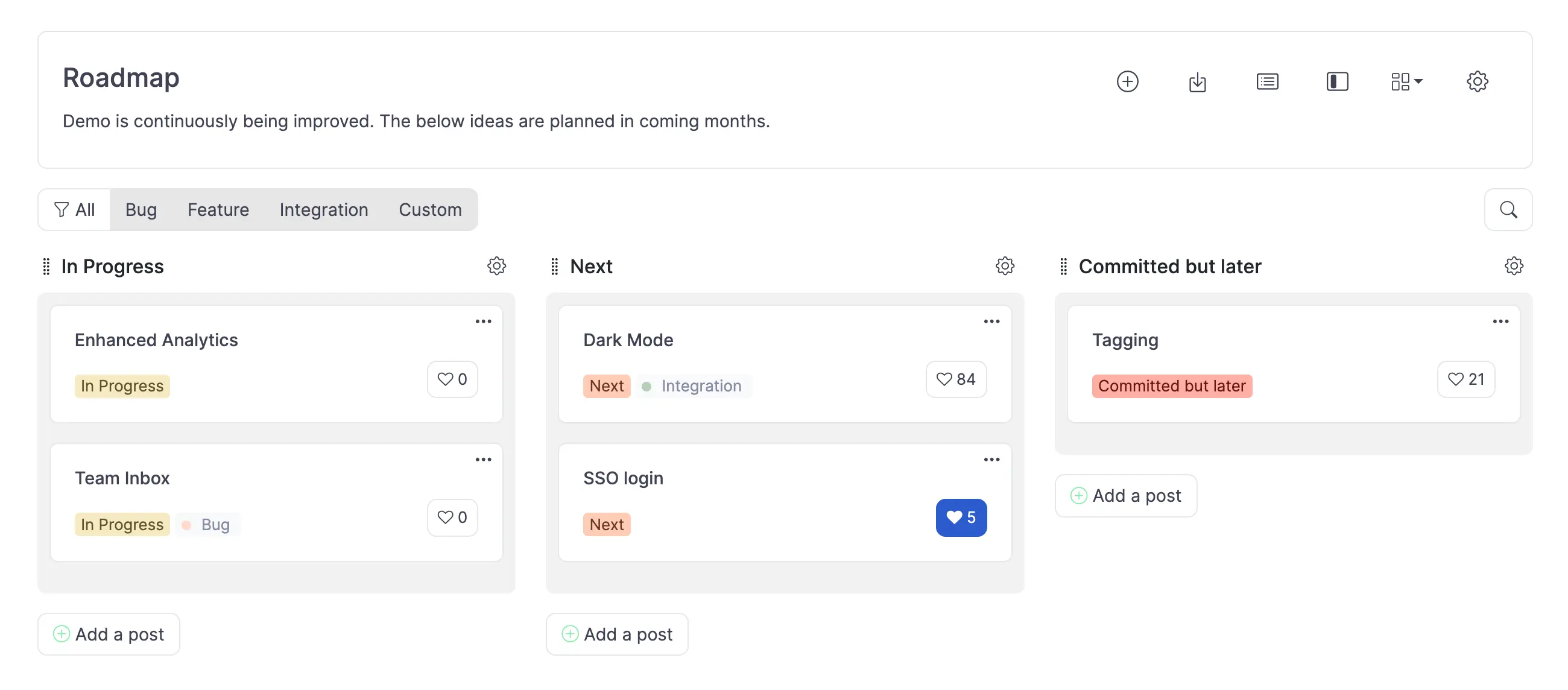1568x690 pixels.
Task: Open the Team Inbox more options menu
Action: [483, 459]
